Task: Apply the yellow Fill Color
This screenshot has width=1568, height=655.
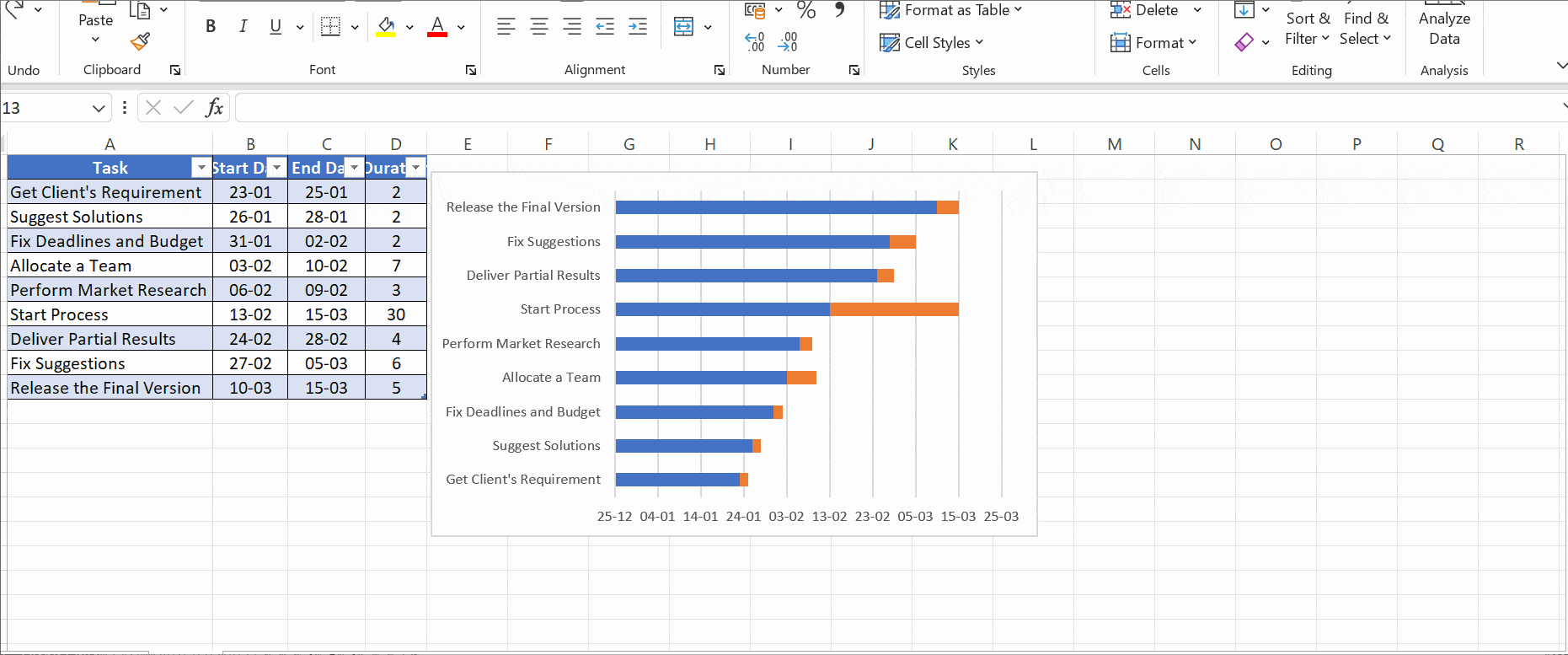Action: coord(386,27)
